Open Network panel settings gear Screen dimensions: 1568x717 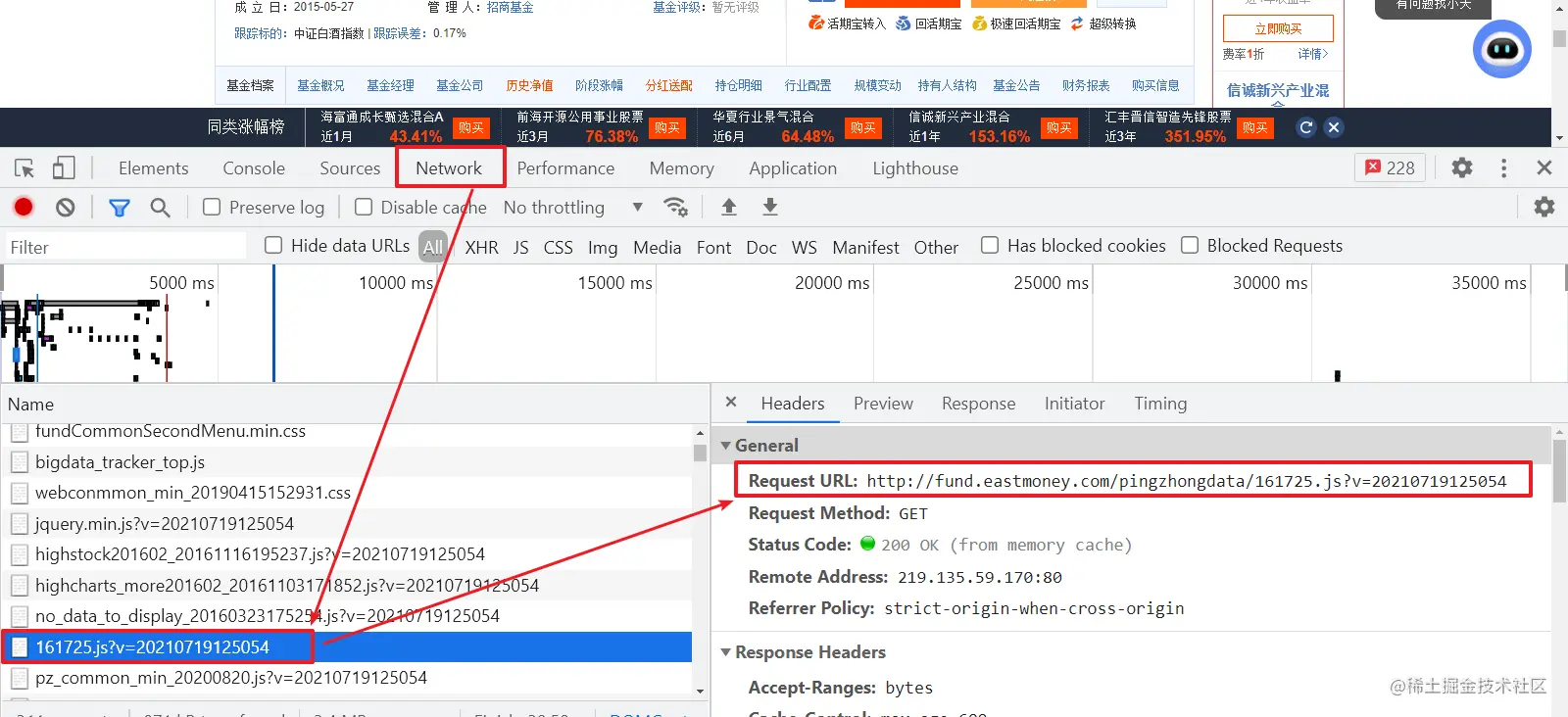[x=1544, y=207]
